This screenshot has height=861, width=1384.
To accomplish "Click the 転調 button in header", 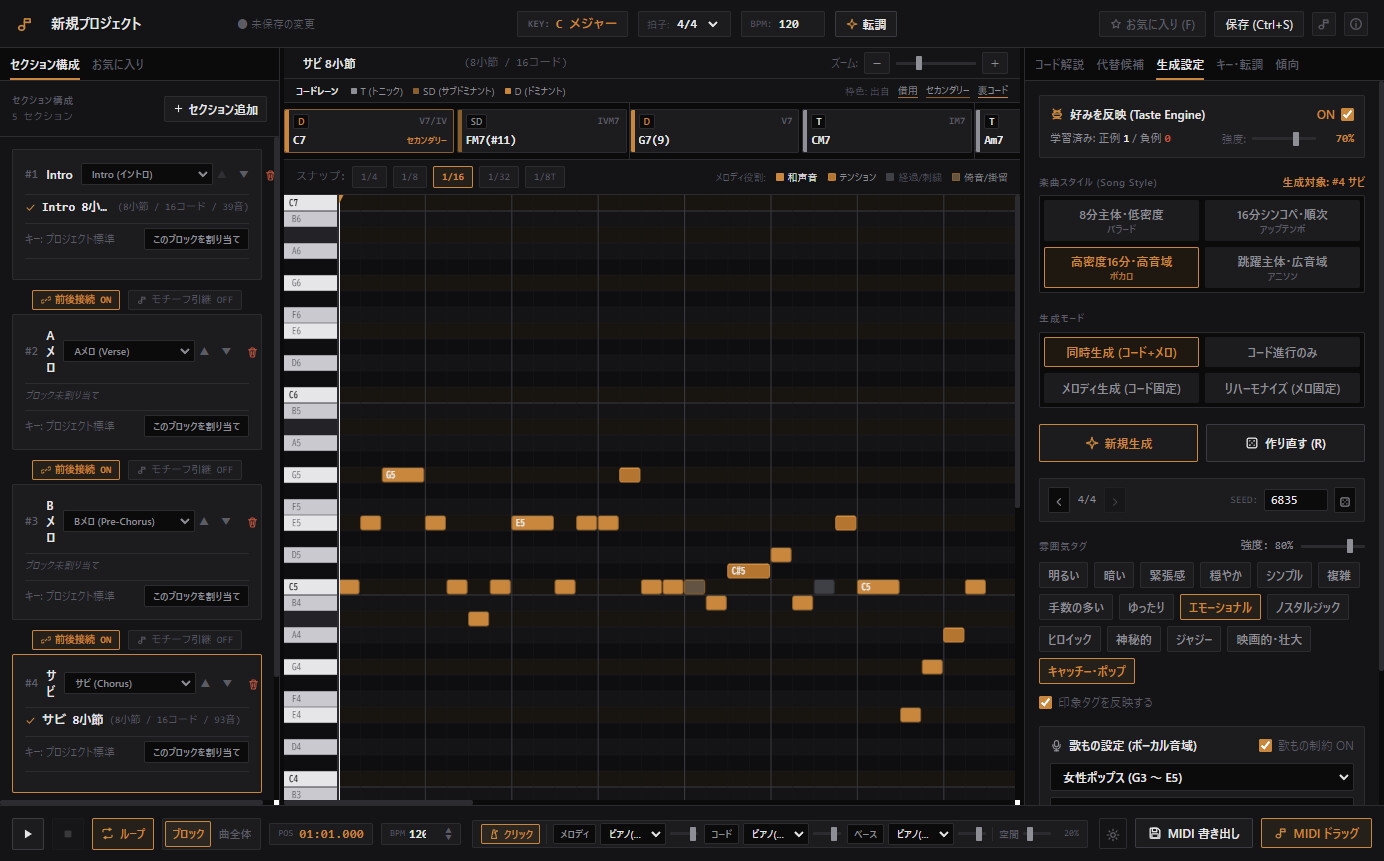I will click(x=865, y=24).
